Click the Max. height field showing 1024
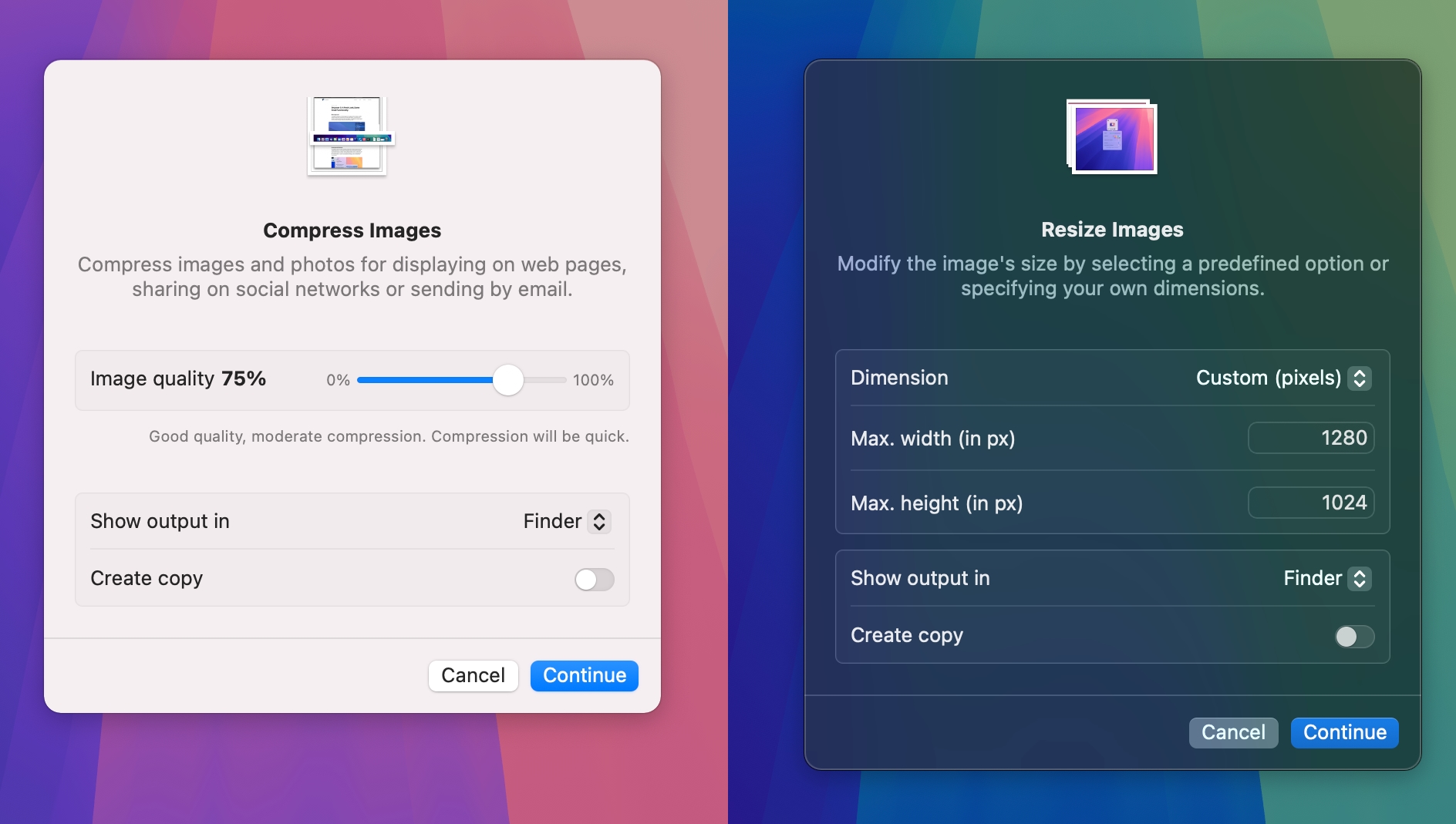 point(1311,503)
